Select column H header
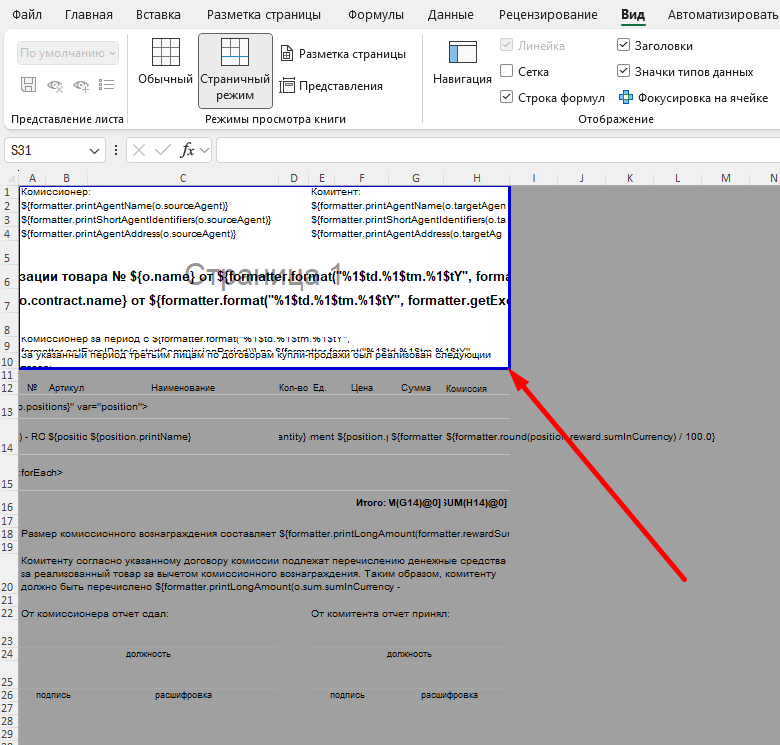Image resolution: width=780 pixels, height=745 pixels. click(x=477, y=178)
